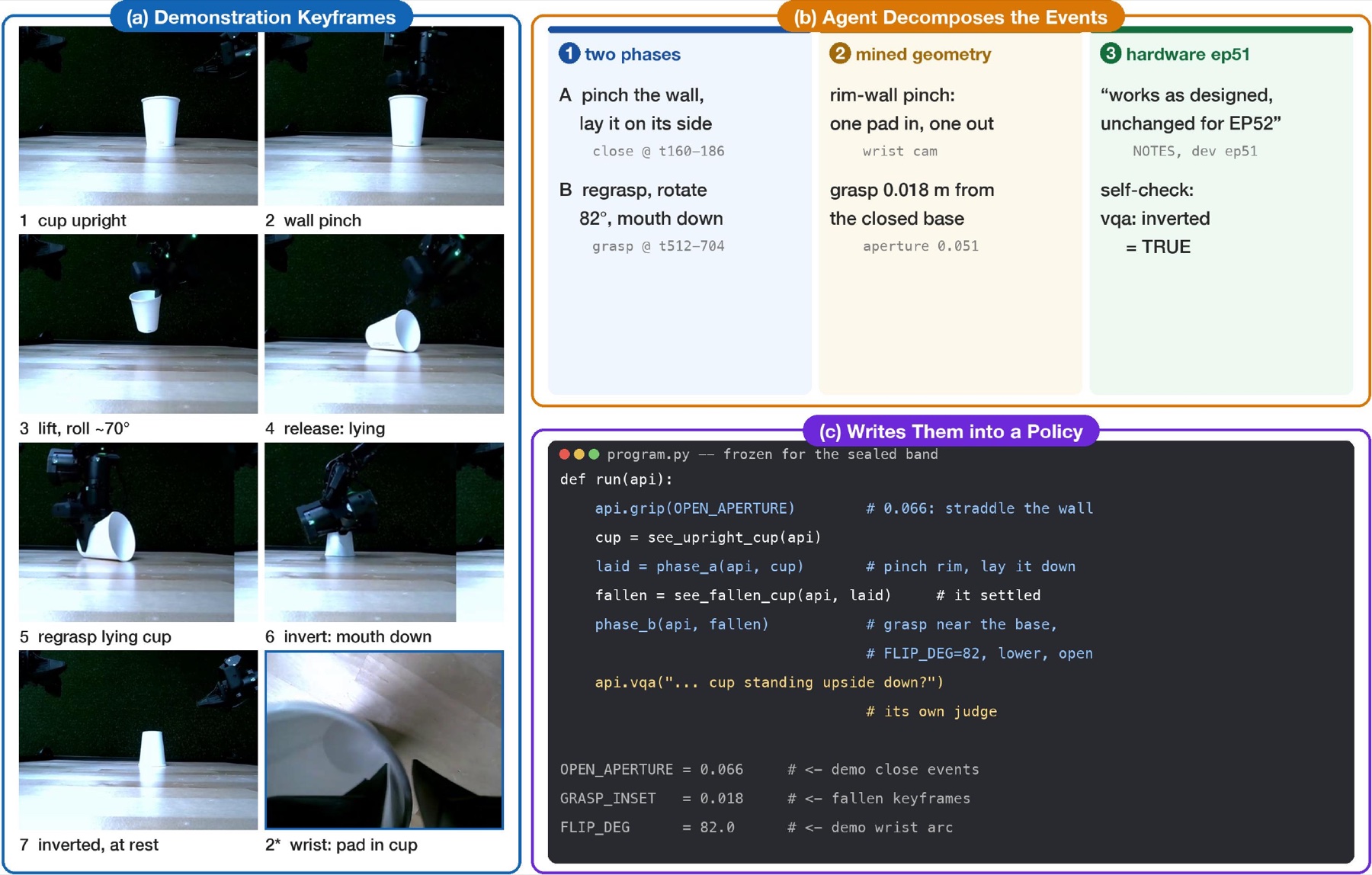Screen dimensions: 1372x875
Task: Click 'GRASP_INSET = 0.018' constant
Action: [651, 798]
